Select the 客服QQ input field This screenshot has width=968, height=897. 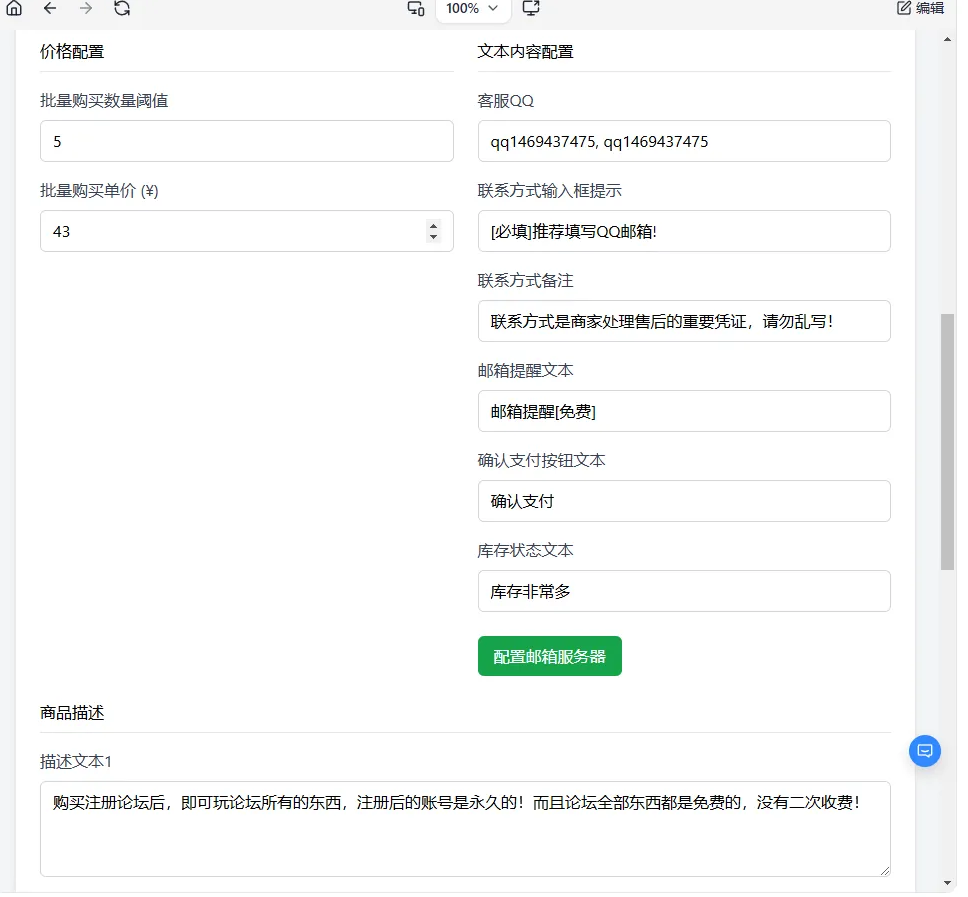pos(683,141)
